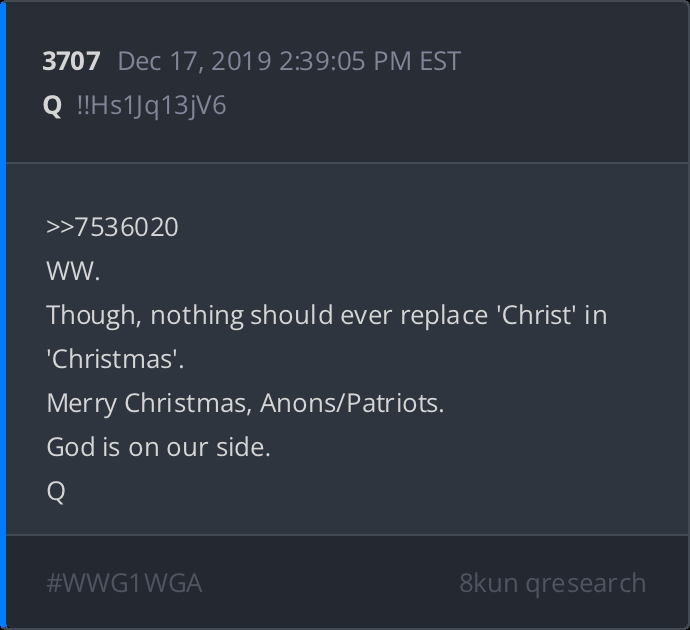
Task: Click 'God is on our side.' line
Action: click(158, 447)
